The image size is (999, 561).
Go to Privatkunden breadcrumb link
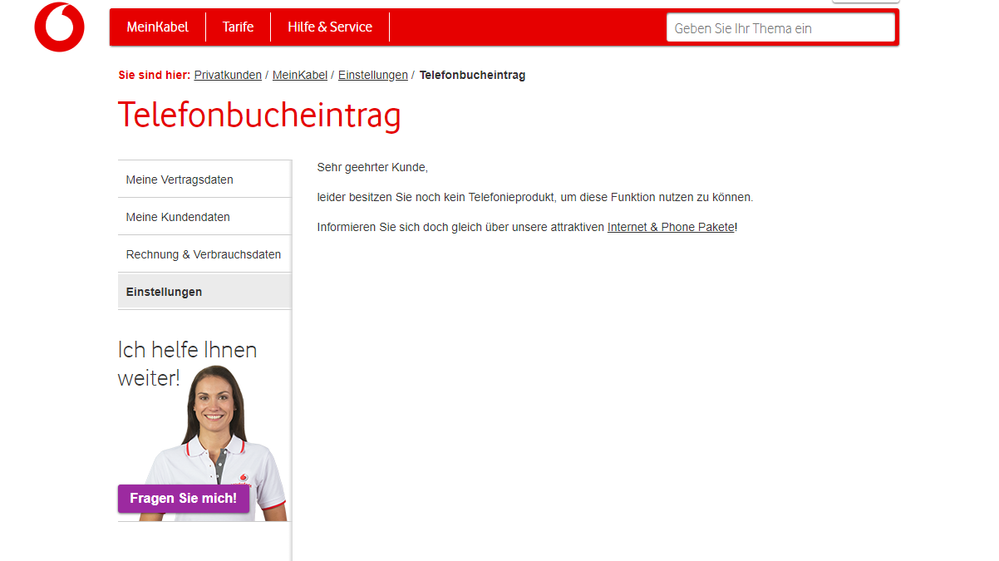(x=227, y=75)
